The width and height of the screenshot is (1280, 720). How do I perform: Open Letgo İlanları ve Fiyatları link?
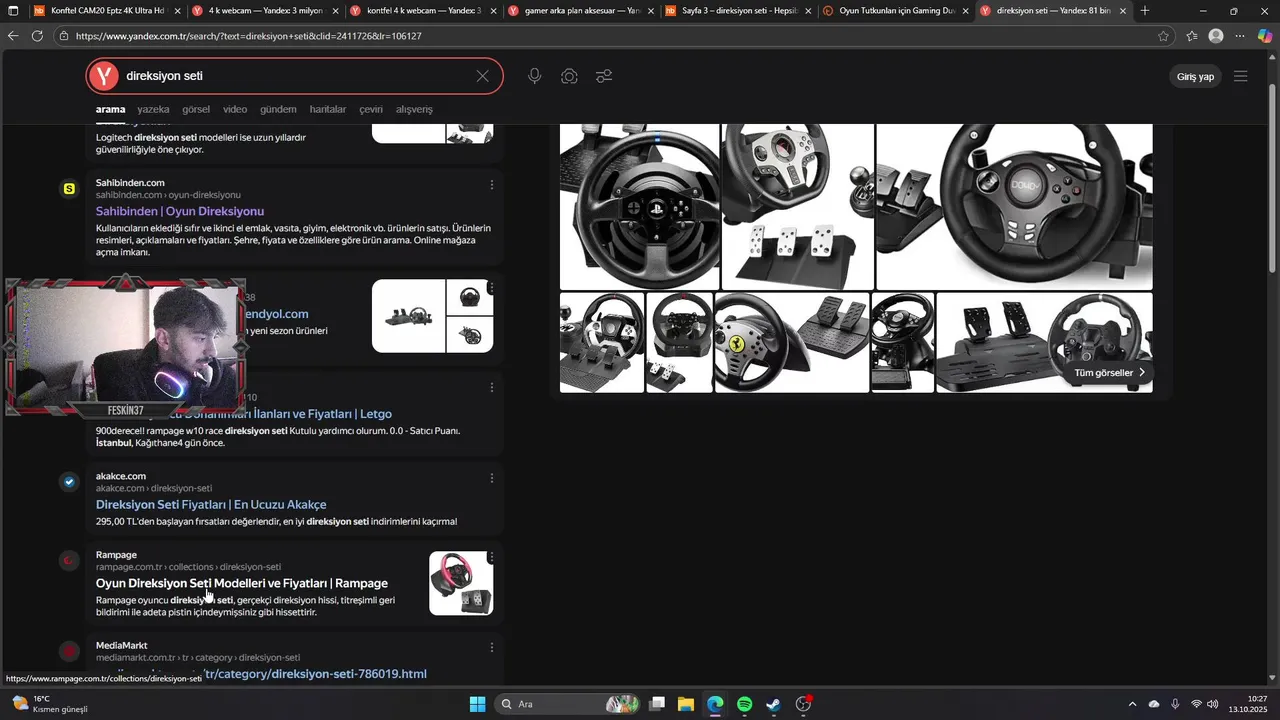(x=320, y=414)
